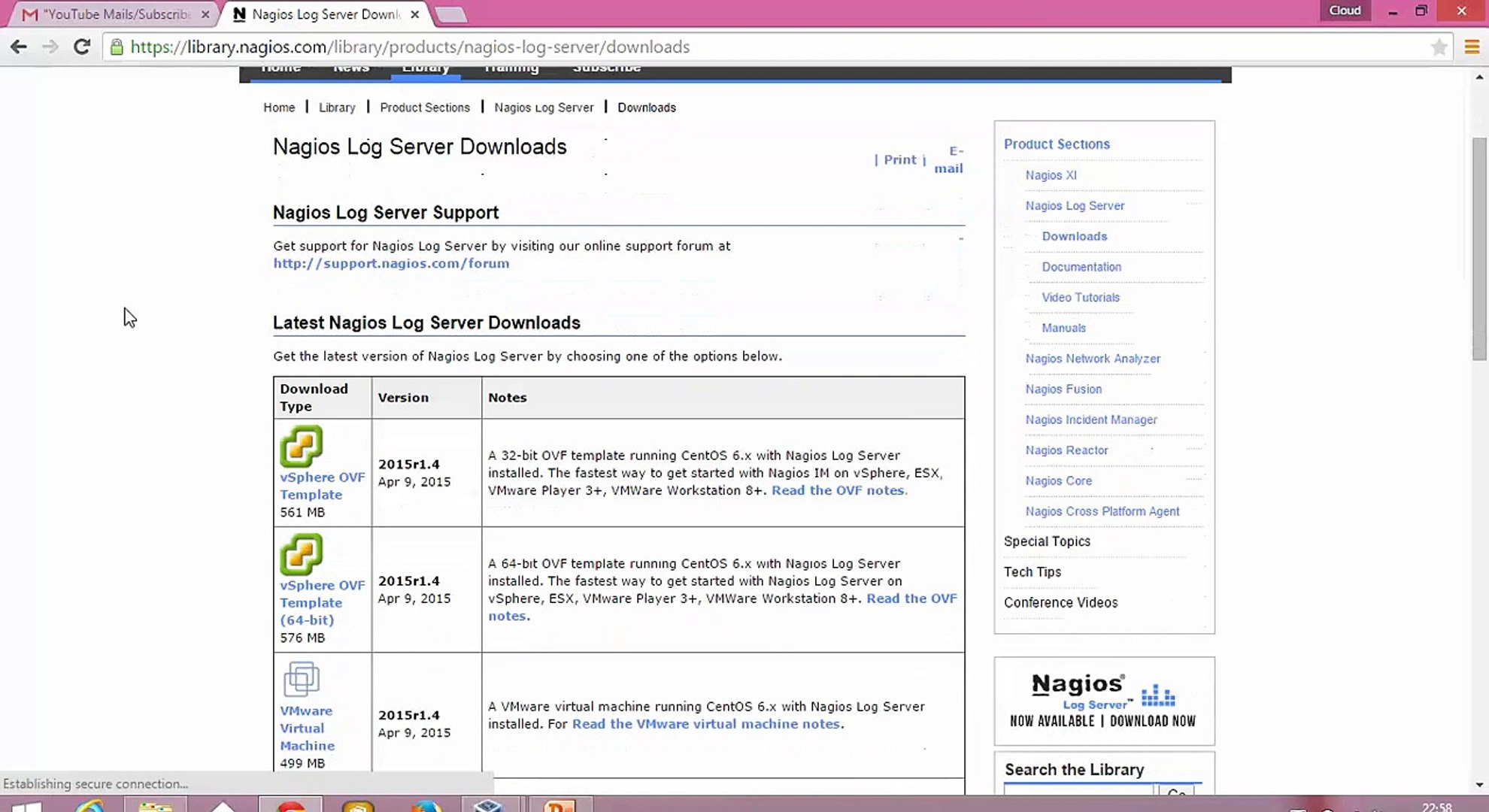Open Nagios Reactor section
This screenshot has height=812, width=1489.
pos(1066,450)
